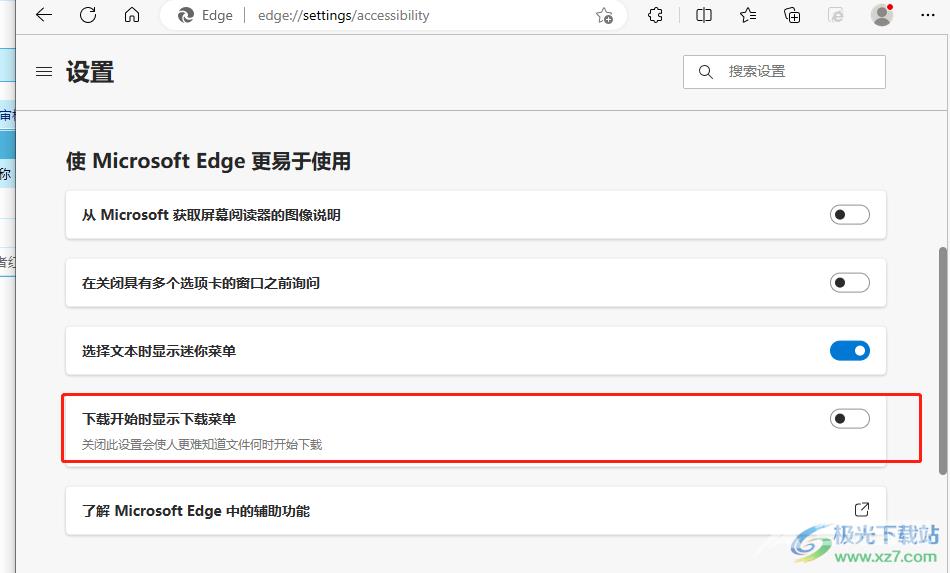The height and width of the screenshot is (573, 950).
Task: Open Collections icon in toolbar
Action: (x=792, y=15)
